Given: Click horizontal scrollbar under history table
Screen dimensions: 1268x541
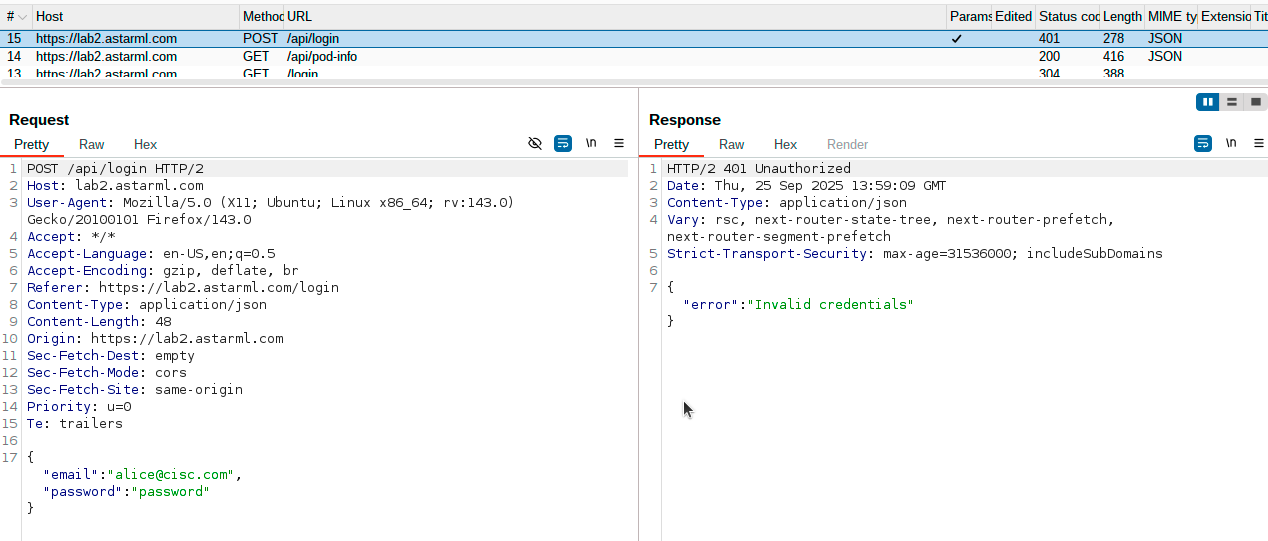Looking at the screenshot, I should (x=600, y=83).
